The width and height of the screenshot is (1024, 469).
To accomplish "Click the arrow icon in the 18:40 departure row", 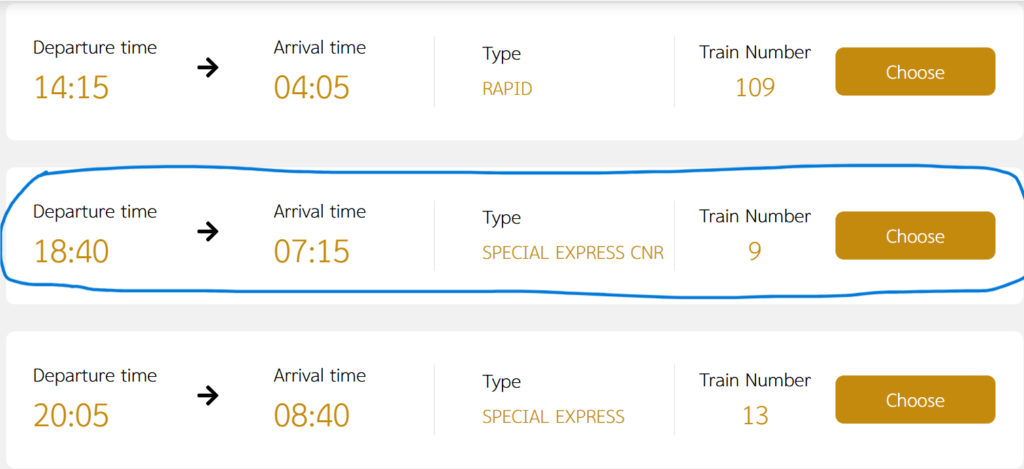I will click(207, 232).
